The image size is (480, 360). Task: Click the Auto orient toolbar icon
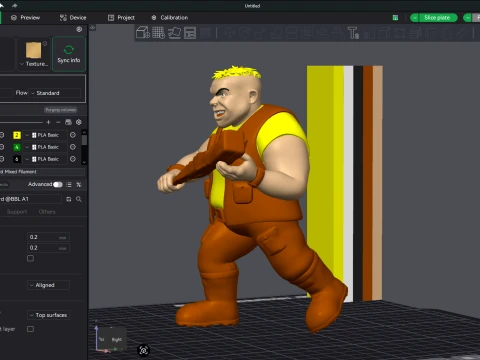(174, 33)
